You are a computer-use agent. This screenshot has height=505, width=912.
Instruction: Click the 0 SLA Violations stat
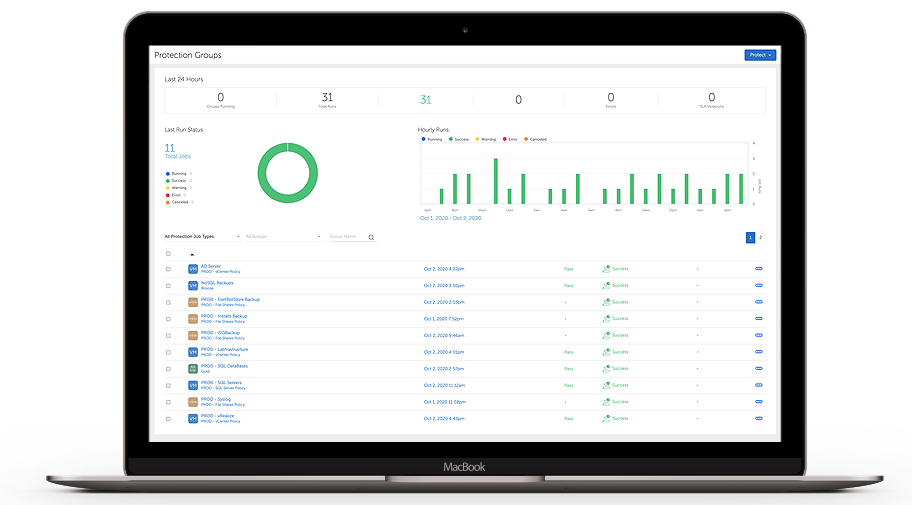point(711,100)
